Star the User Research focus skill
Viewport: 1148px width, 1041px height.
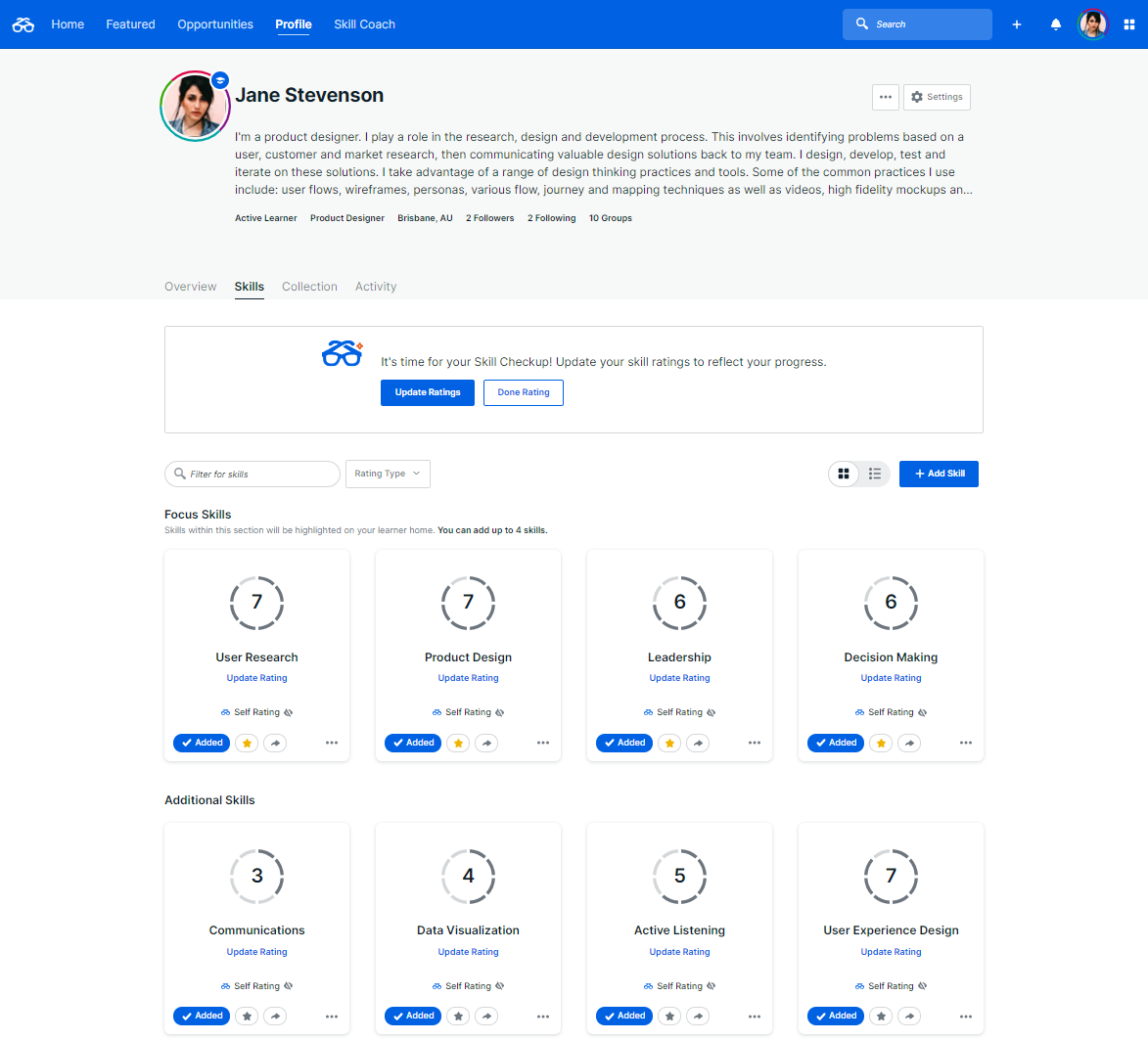click(x=247, y=743)
